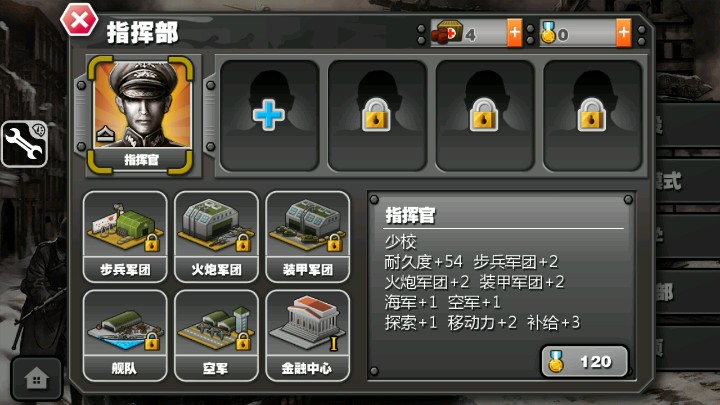This screenshot has height=405, width=720.
Task: Open the 空军 air force building
Action: click(x=216, y=336)
